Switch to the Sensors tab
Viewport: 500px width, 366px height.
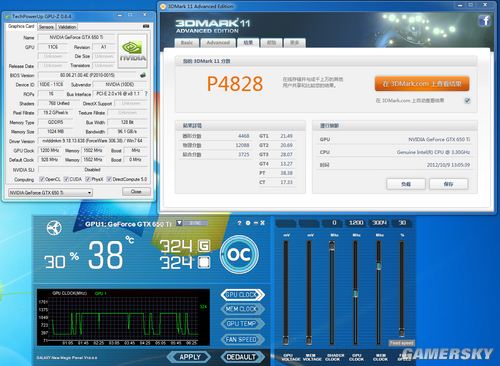[46, 27]
